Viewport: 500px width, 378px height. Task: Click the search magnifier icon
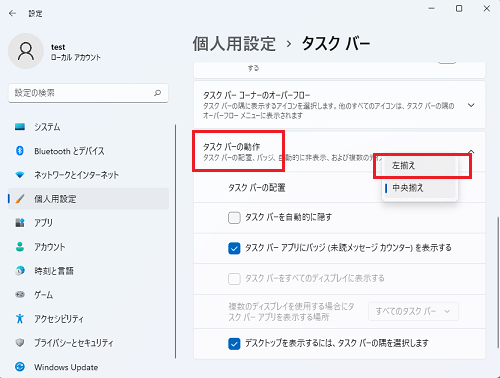click(157, 93)
